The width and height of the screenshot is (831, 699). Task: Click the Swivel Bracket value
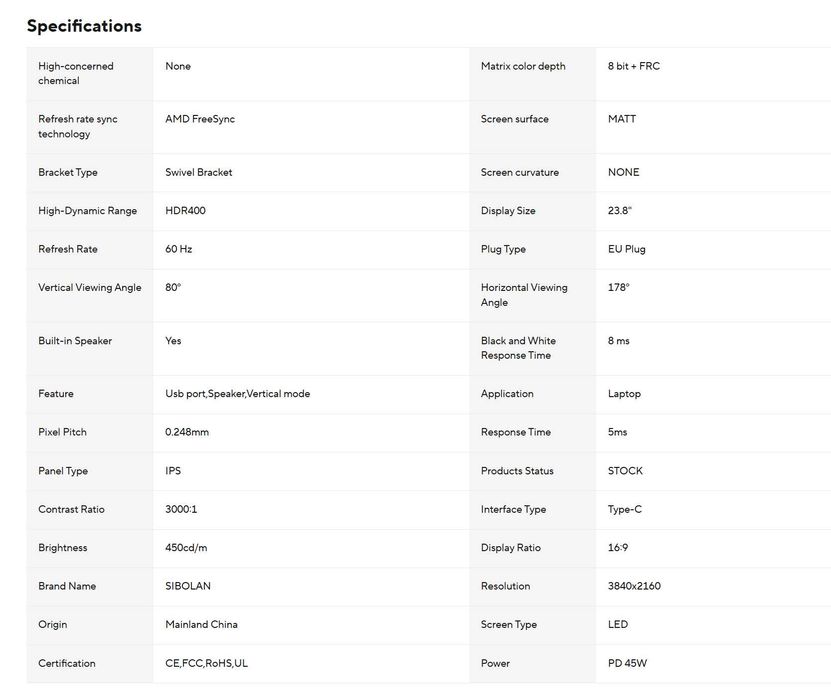point(199,172)
